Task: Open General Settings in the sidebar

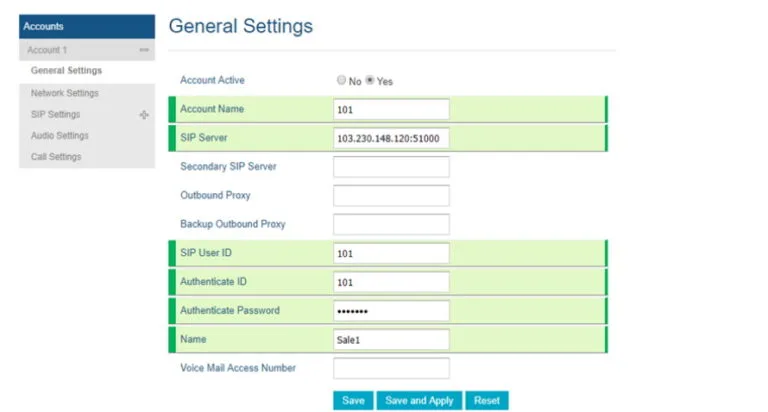Action: click(x=66, y=71)
